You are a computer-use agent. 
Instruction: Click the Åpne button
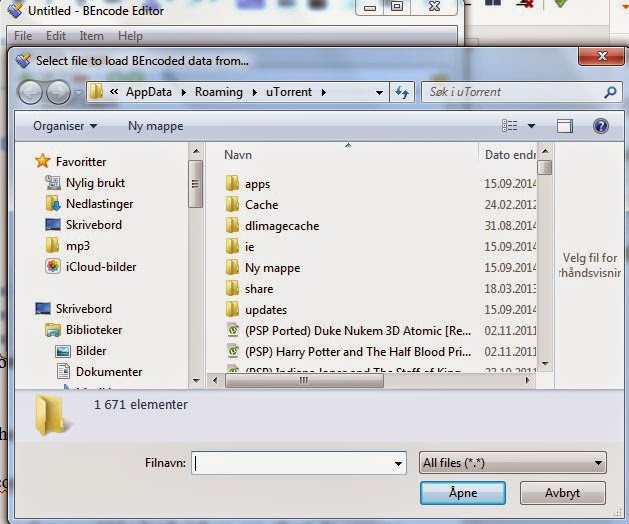click(x=463, y=493)
